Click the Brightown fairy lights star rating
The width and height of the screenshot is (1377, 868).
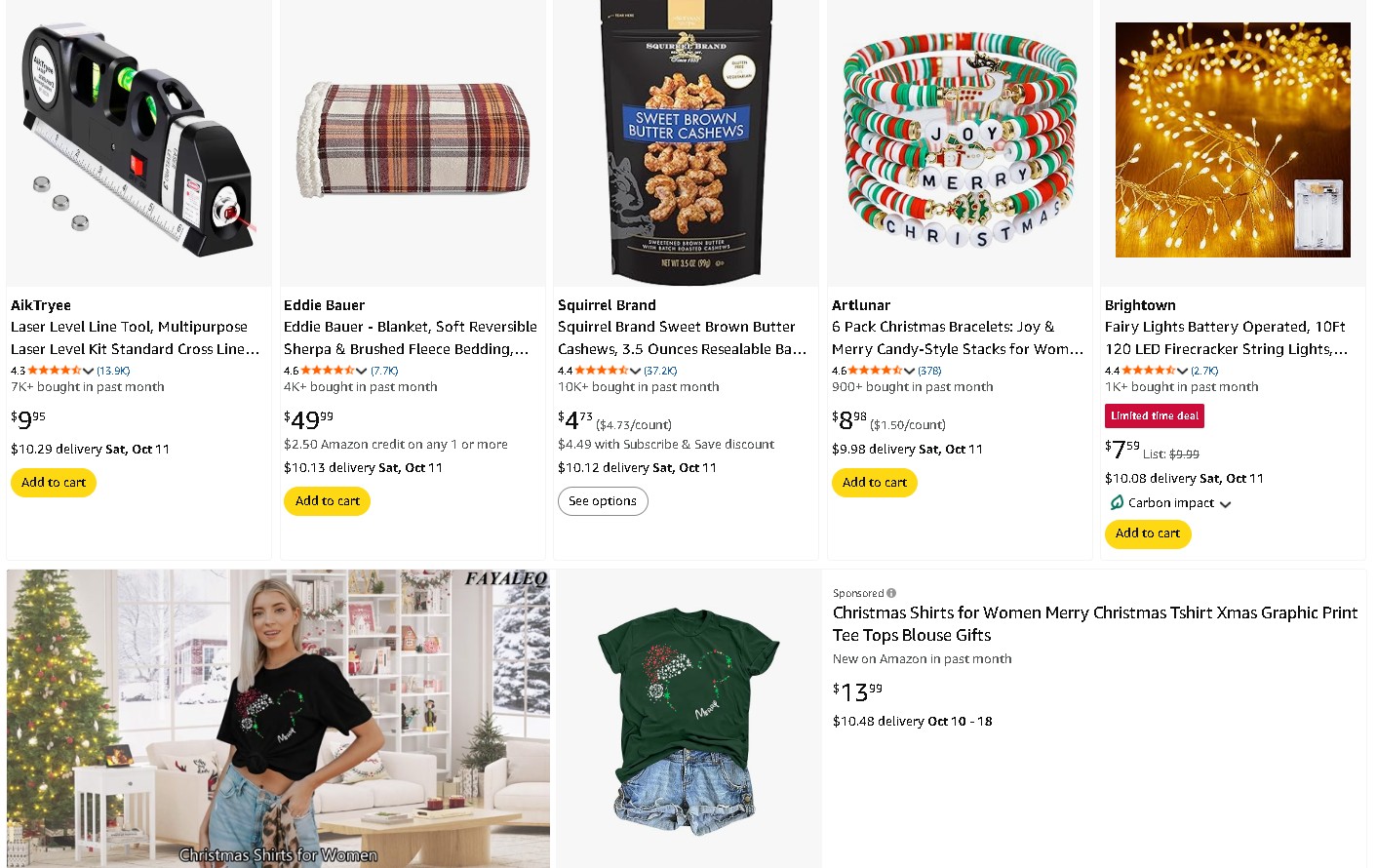[x=1148, y=371]
